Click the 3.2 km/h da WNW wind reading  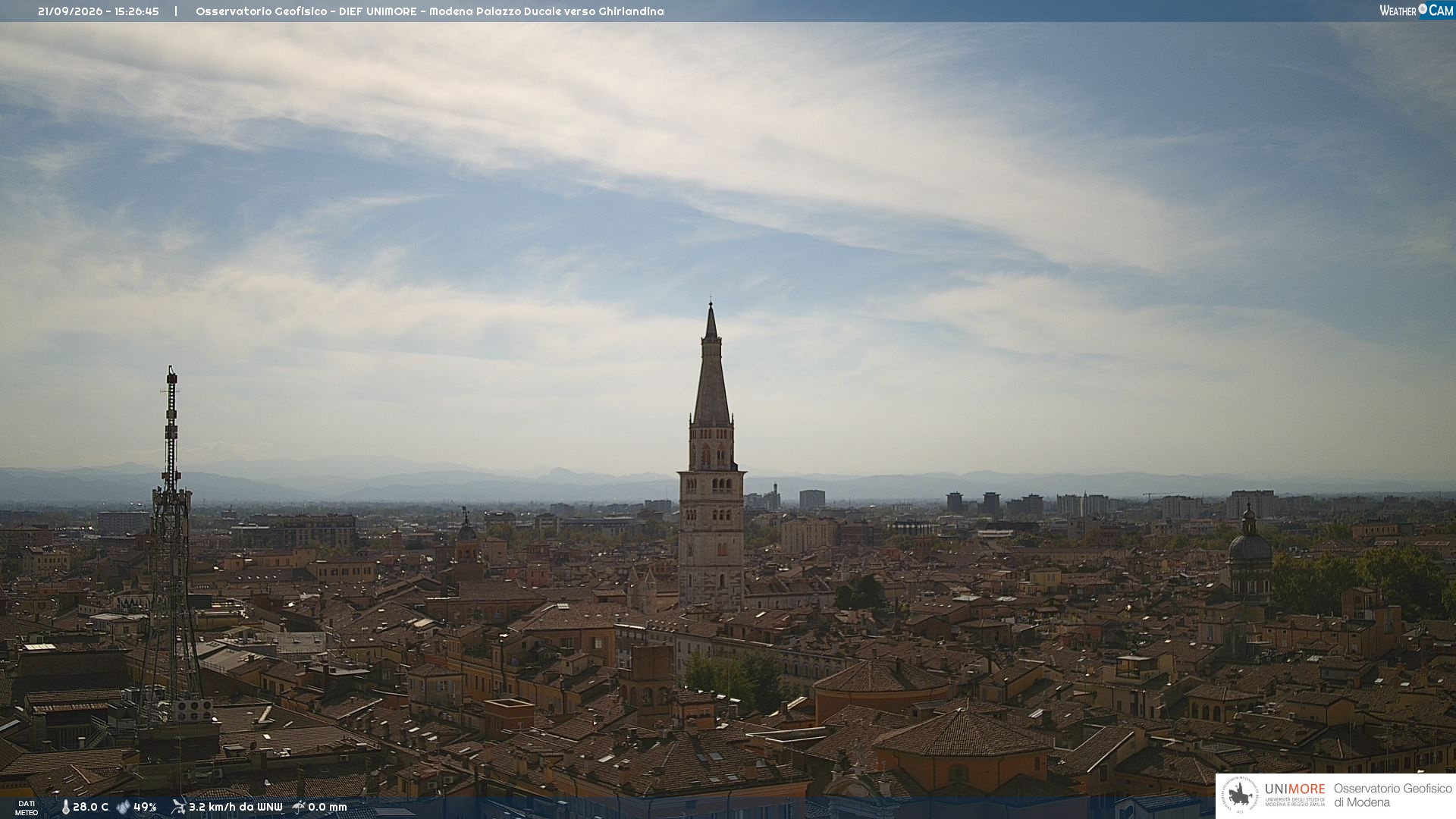(x=235, y=807)
